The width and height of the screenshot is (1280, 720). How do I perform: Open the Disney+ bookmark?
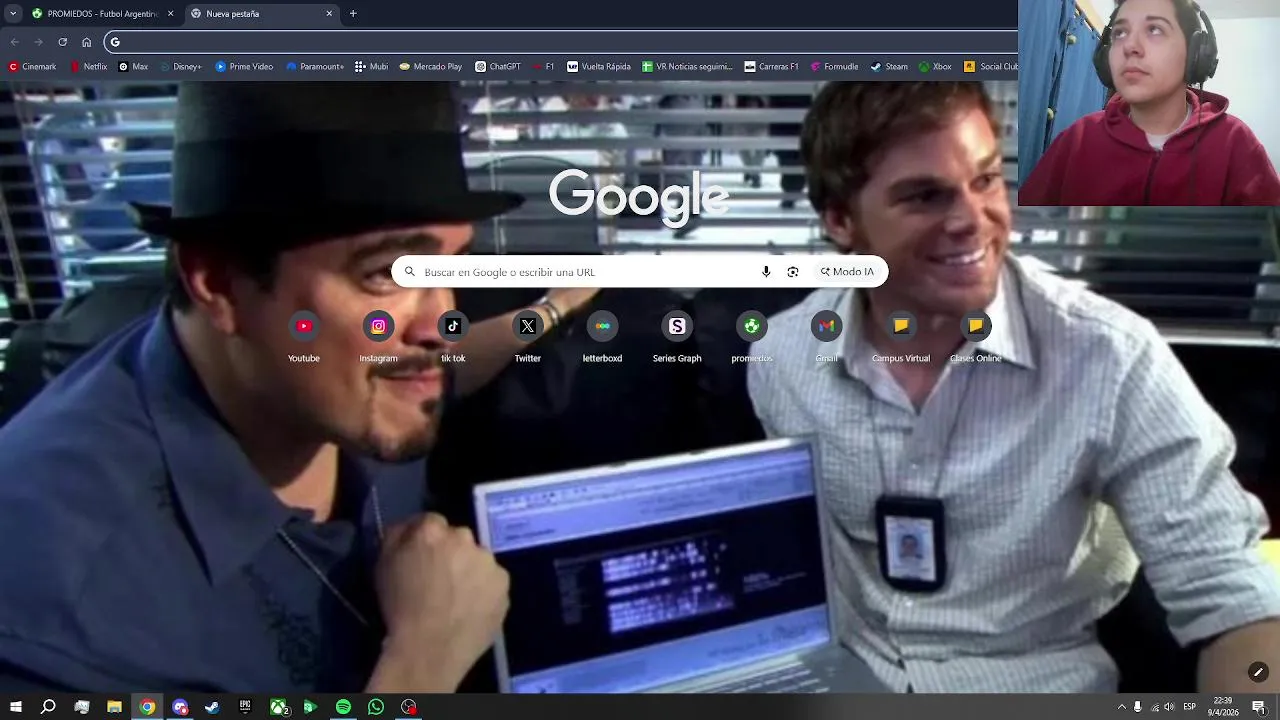tap(180, 67)
